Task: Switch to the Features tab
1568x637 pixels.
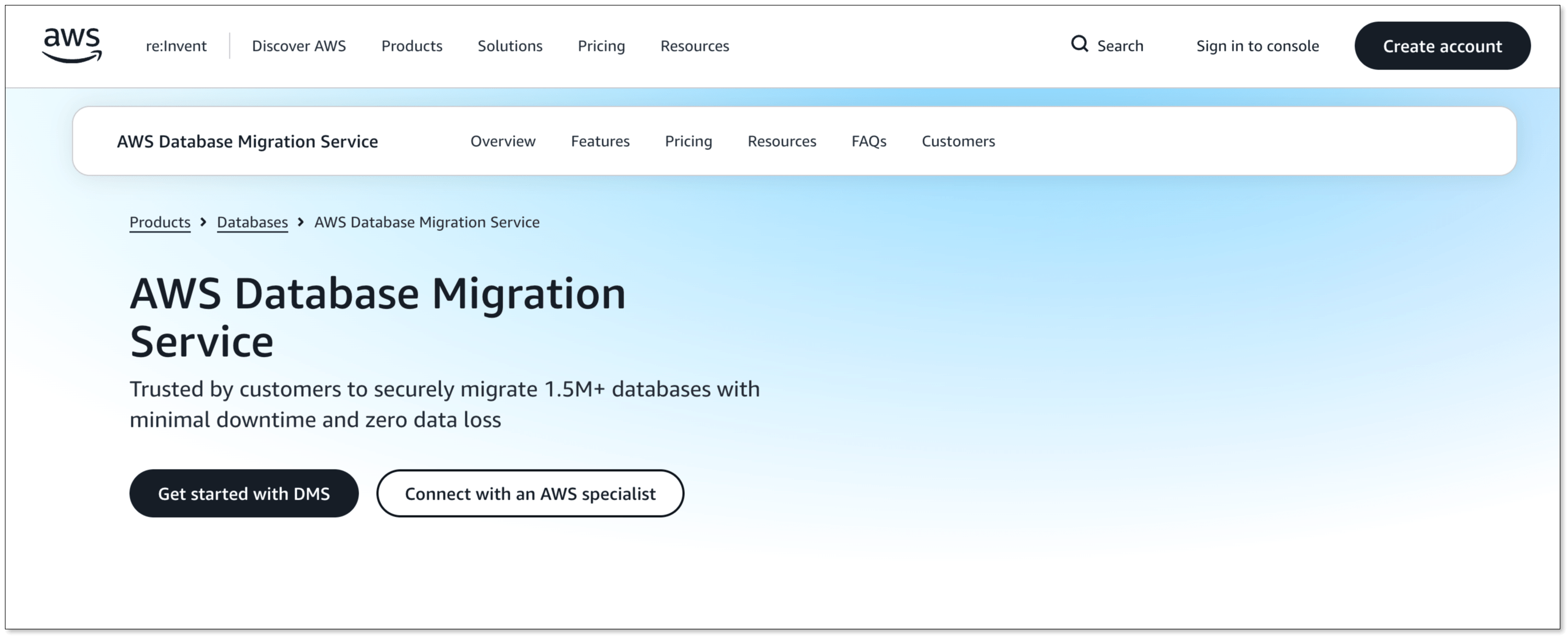Action: pos(600,141)
